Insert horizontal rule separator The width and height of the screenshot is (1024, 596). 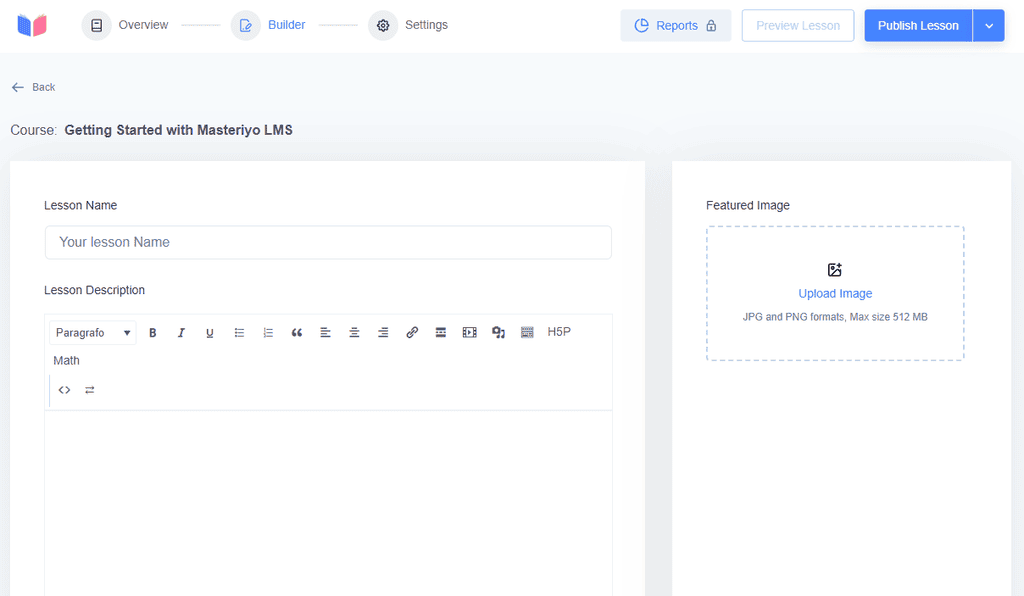tap(441, 332)
